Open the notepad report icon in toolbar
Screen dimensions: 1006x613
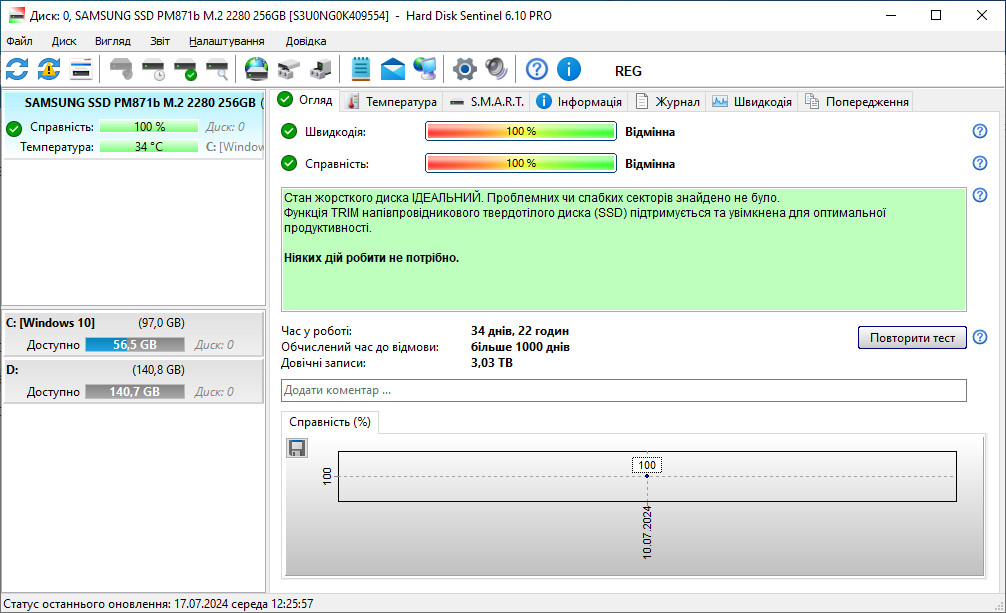point(361,69)
